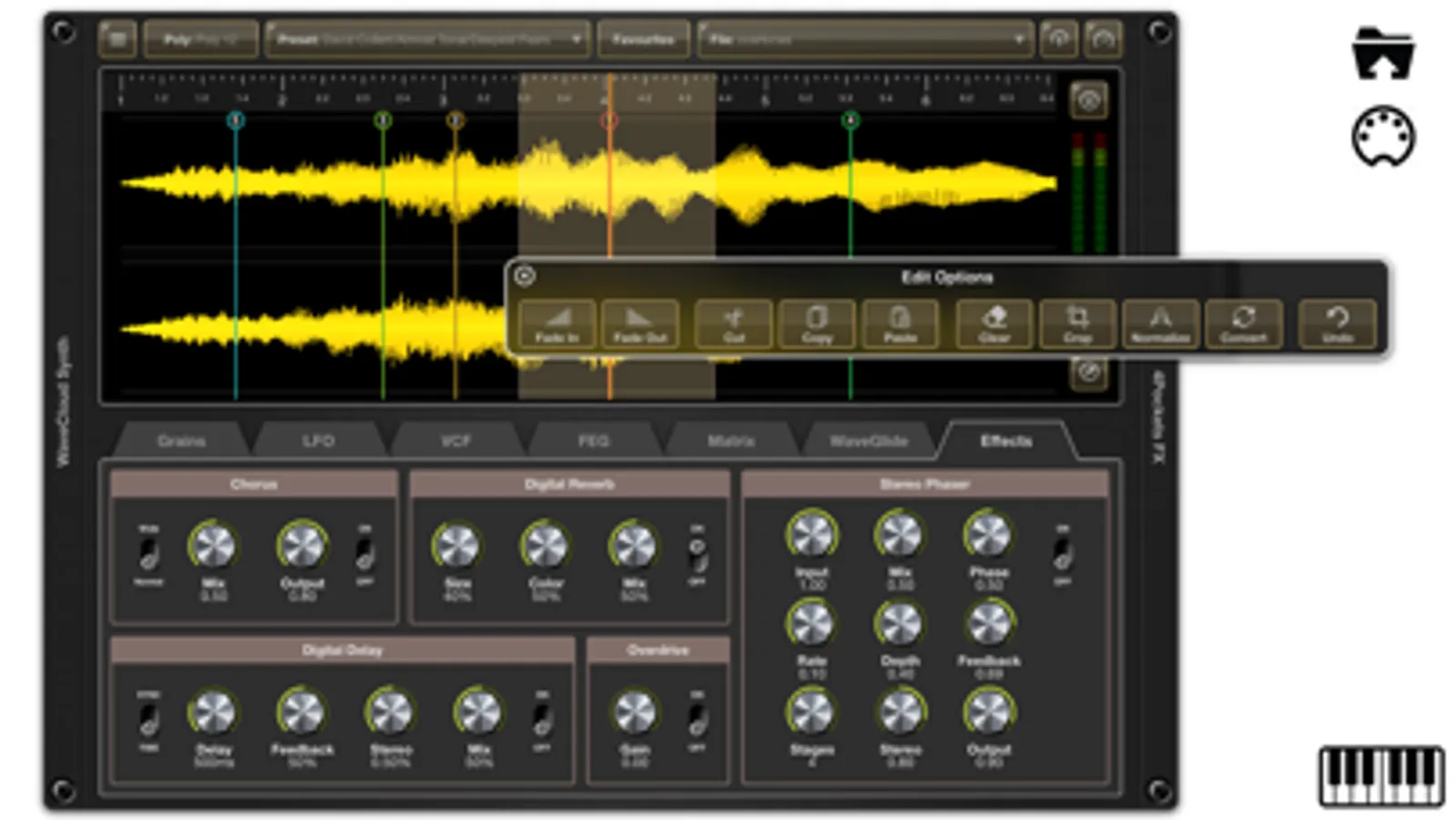Open the file import folder icon
Viewport: 1456px width, 820px height.
[x=1382, y=54]
